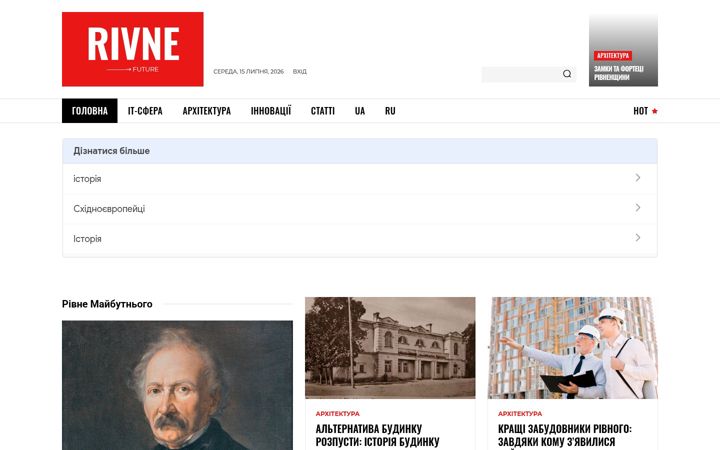Image resolution: width=720 pixels, height=450 pixels.
Task: Expand the chevron for lowercase історія row
Action: (x=638, y=178)
